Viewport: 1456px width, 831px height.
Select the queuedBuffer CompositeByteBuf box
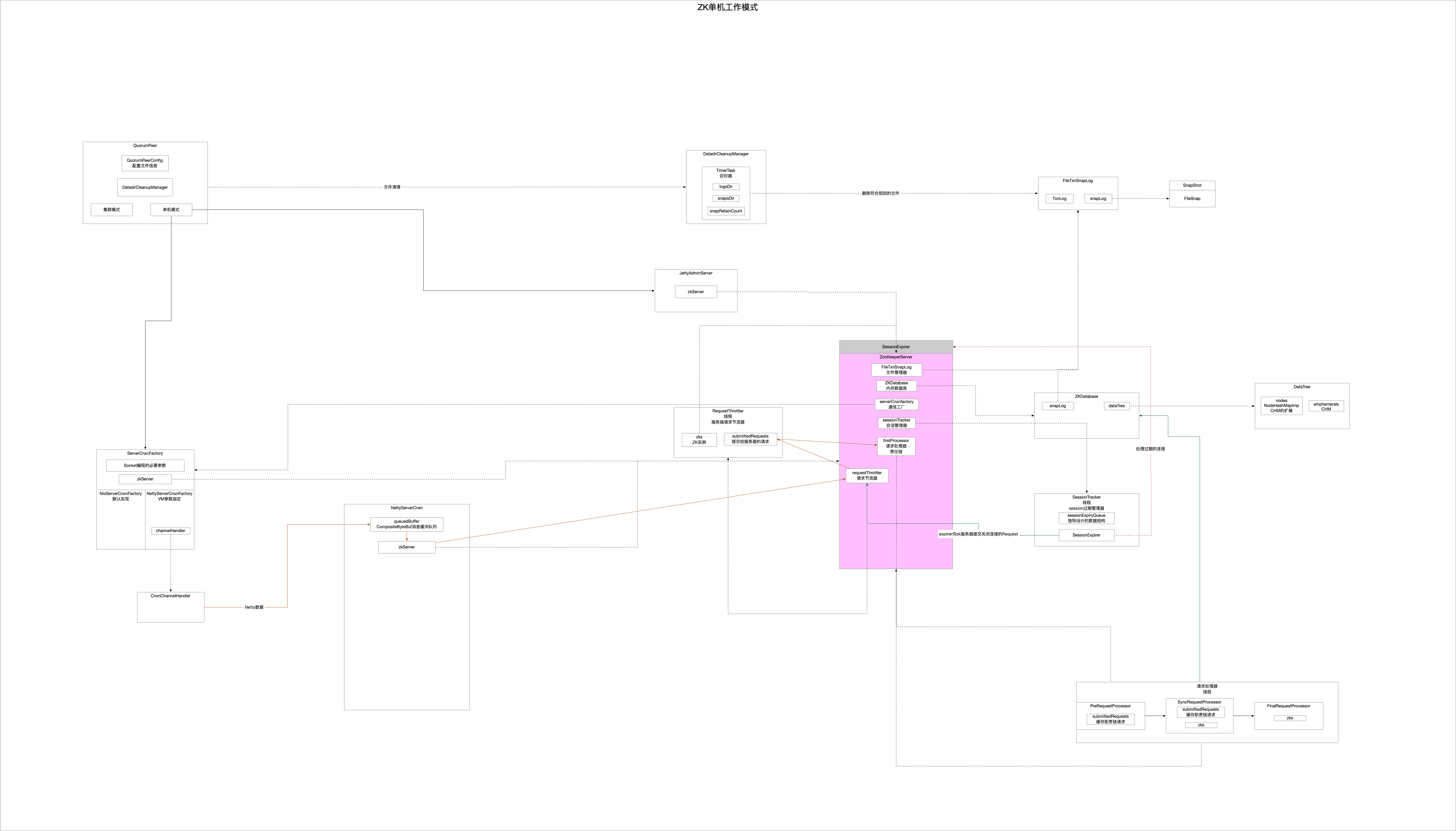[406, 524]
